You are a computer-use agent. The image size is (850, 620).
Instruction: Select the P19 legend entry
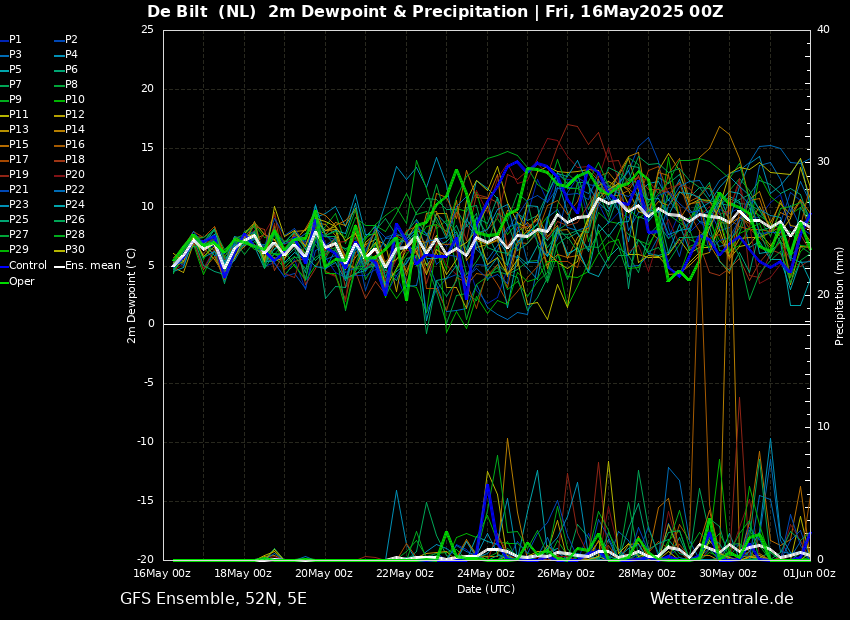(x=14, y=175)
